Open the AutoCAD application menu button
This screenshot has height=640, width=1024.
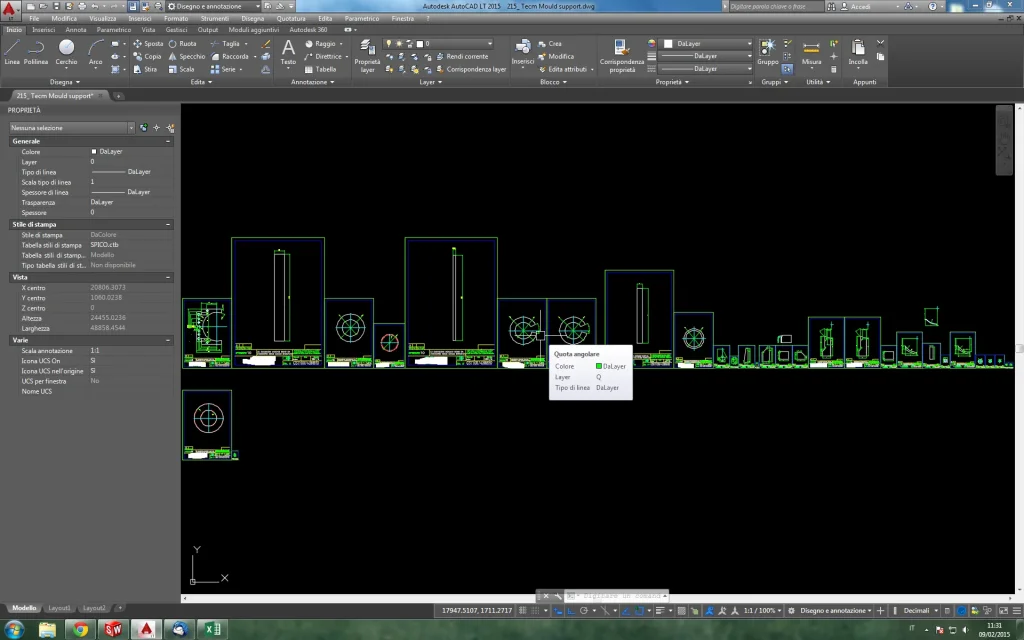(9, 9)
